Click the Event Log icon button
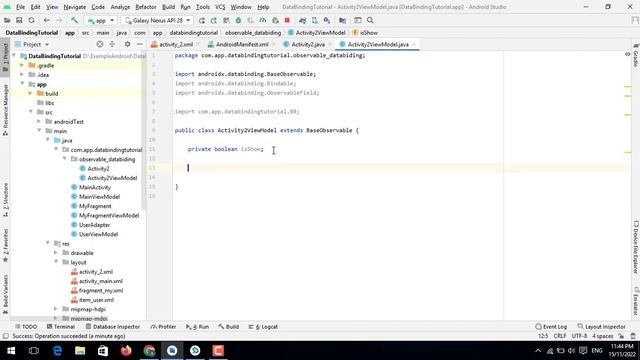 click(551, 327)
